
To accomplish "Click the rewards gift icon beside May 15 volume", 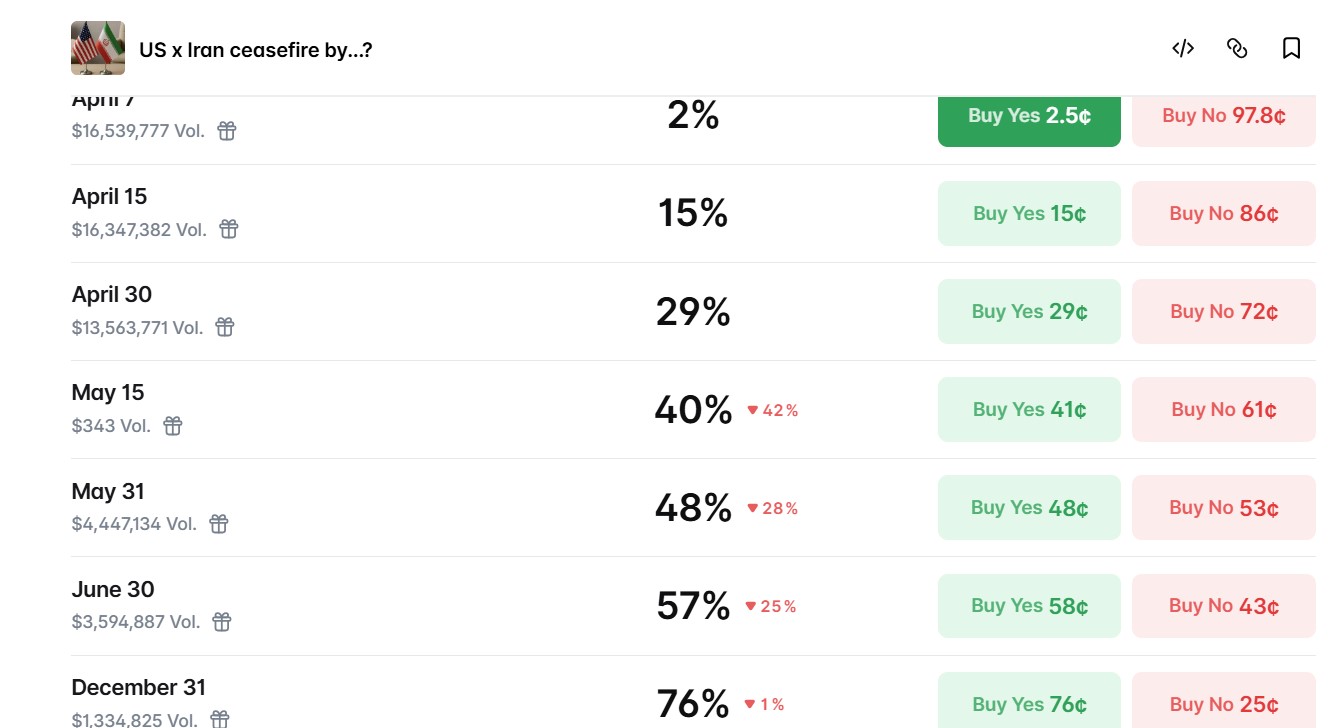I will 173,426.
